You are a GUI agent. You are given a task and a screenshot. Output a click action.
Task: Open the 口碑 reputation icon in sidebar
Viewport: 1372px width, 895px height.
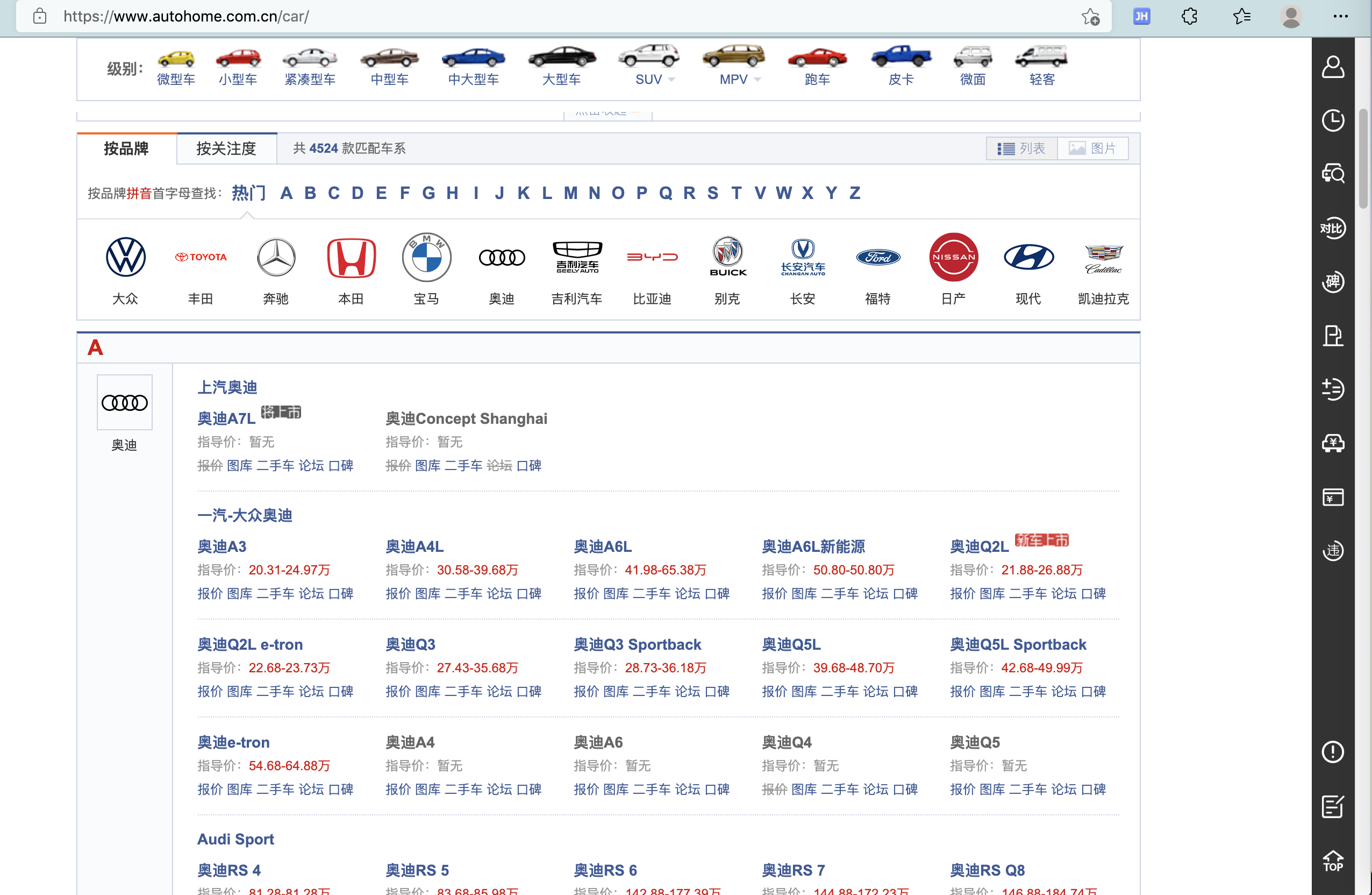(1333, 281)
